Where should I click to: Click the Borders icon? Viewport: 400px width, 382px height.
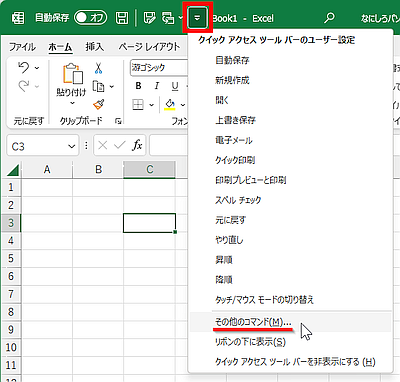138,104
